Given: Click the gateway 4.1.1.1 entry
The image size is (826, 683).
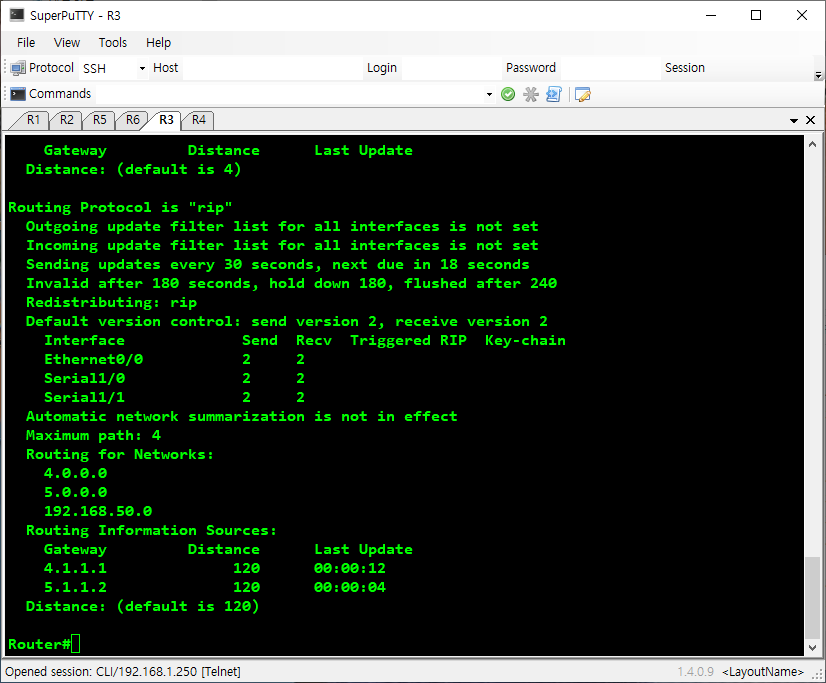Looking at the screenshot, I should point(75,568).
